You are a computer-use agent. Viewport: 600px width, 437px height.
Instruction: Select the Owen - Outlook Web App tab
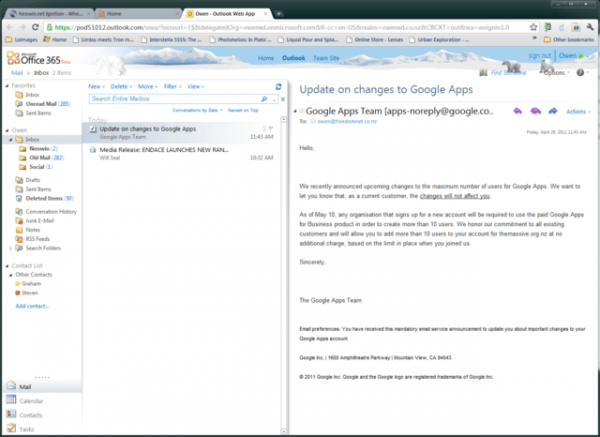coord(228,13)
